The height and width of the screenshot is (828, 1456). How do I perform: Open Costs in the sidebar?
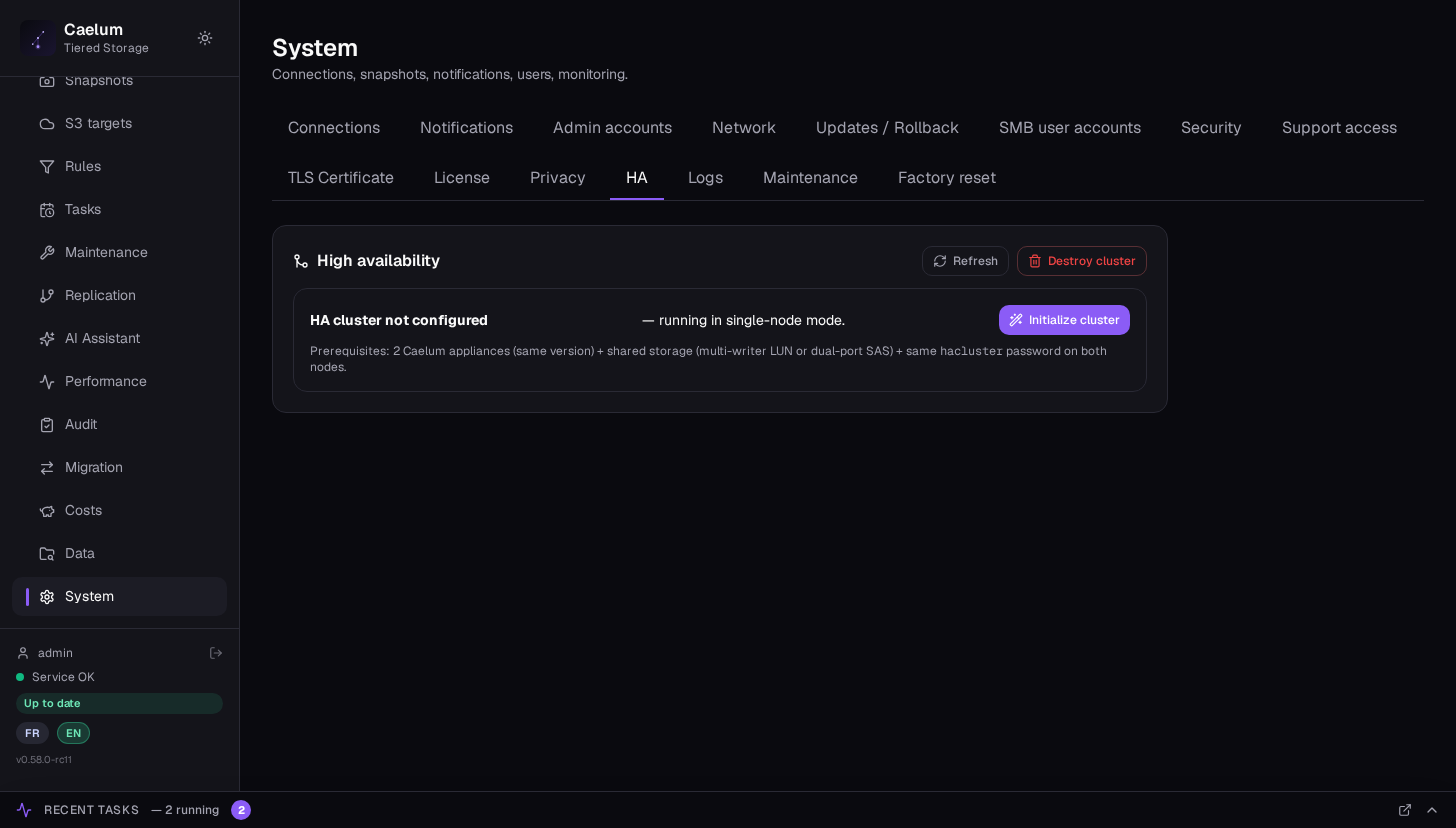[119, 511]
